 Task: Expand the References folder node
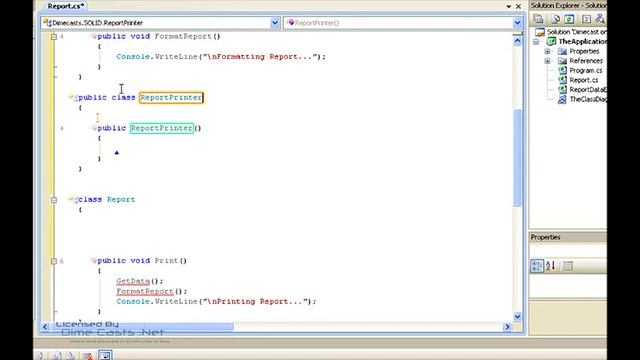click(547, 61)
